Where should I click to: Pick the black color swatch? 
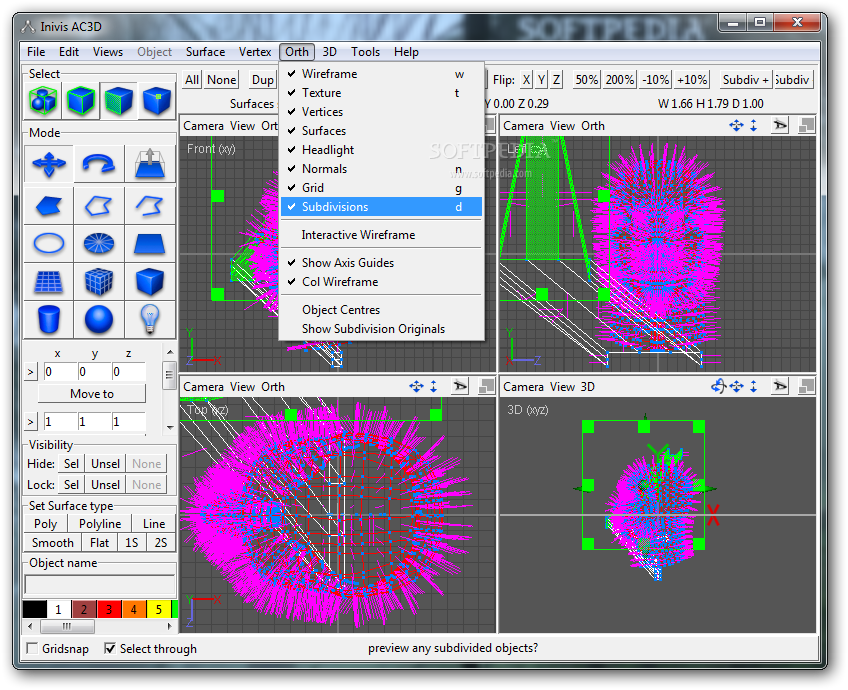(x=35, y=609)
